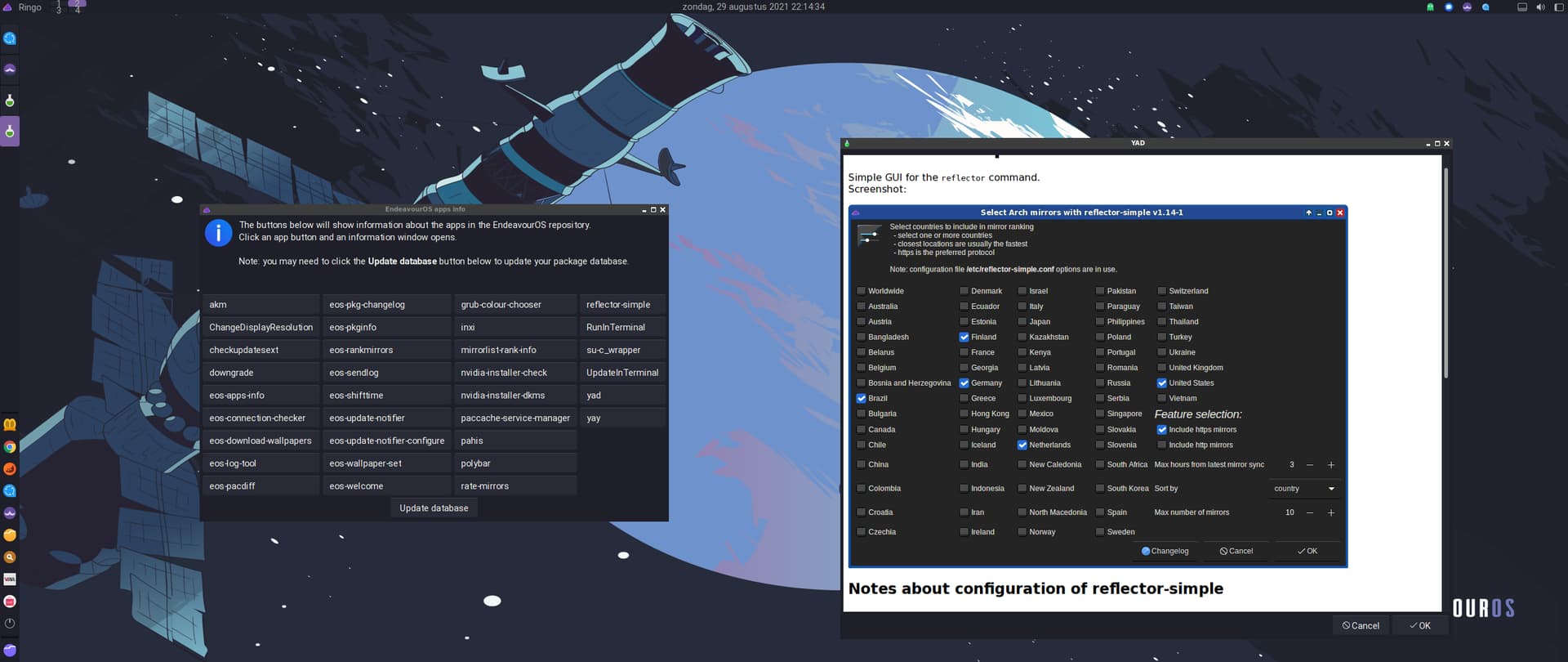This screenshot has width=1568, height=662.
Task: Open info for ChangeDisplayResolution
Action: pos(261,327)
